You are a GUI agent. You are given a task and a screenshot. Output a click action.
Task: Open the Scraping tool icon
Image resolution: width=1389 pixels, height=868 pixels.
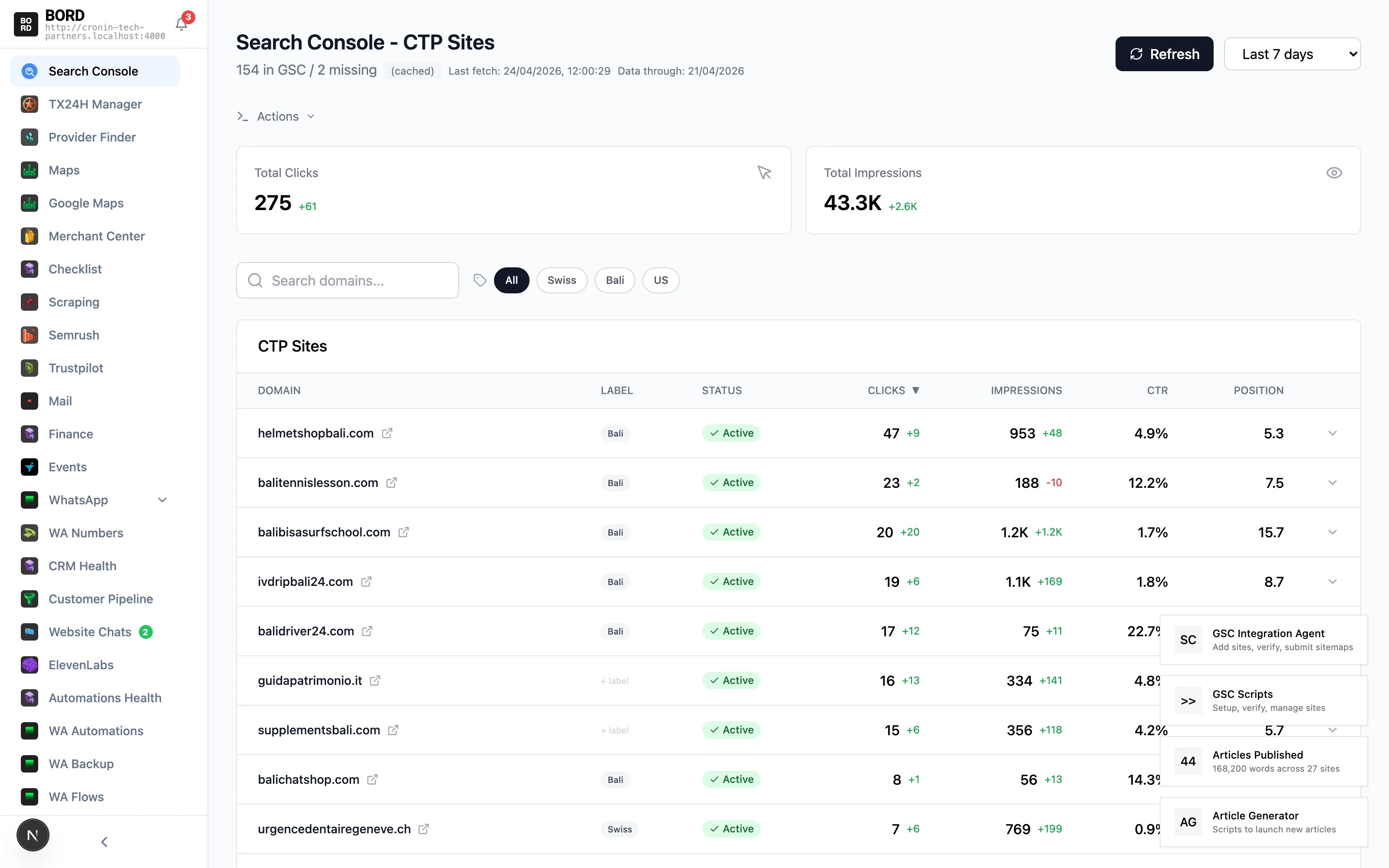[29, 302]
